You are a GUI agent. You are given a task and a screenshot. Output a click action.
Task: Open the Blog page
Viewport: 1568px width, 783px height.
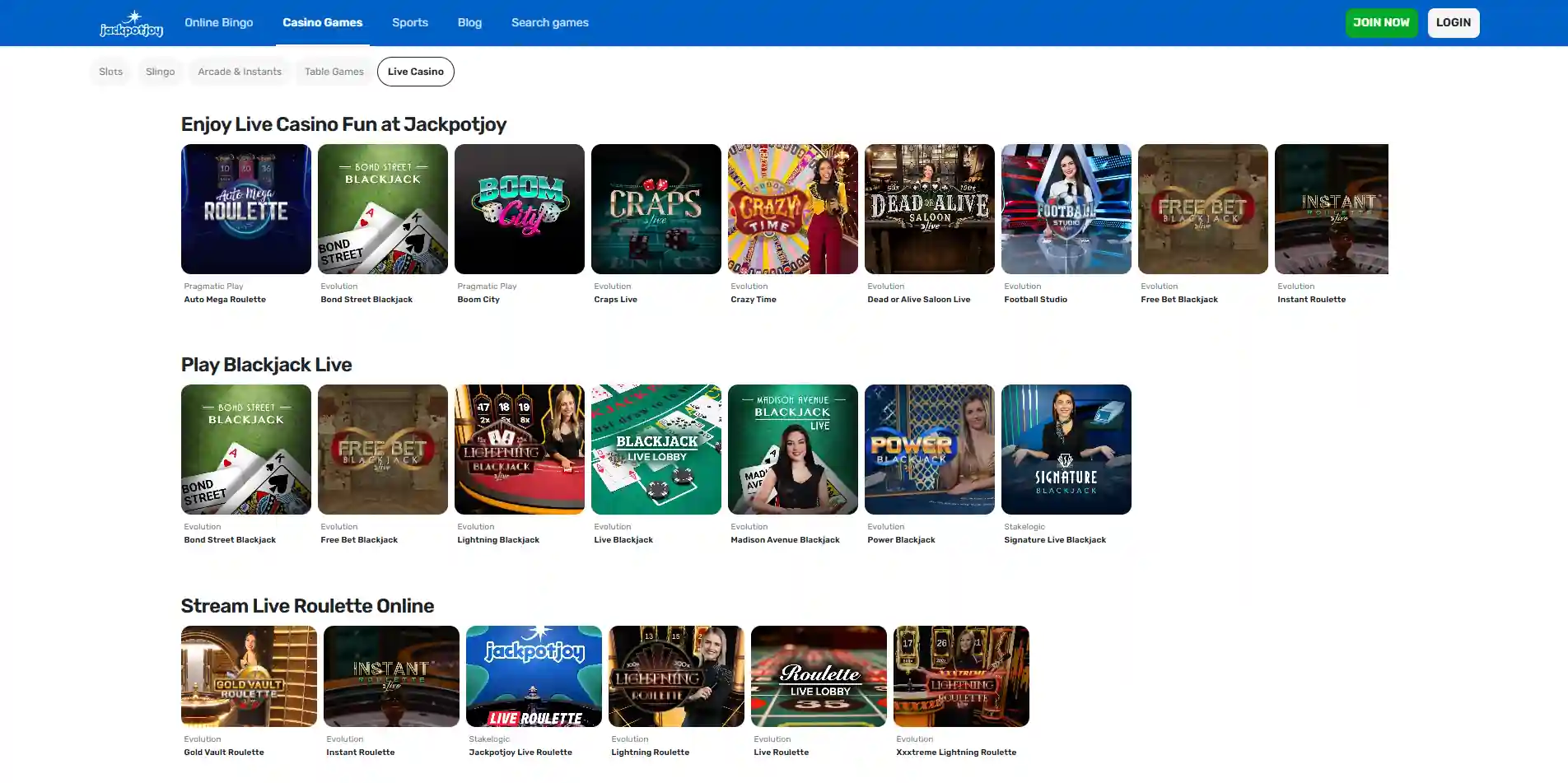pos(469,22)
